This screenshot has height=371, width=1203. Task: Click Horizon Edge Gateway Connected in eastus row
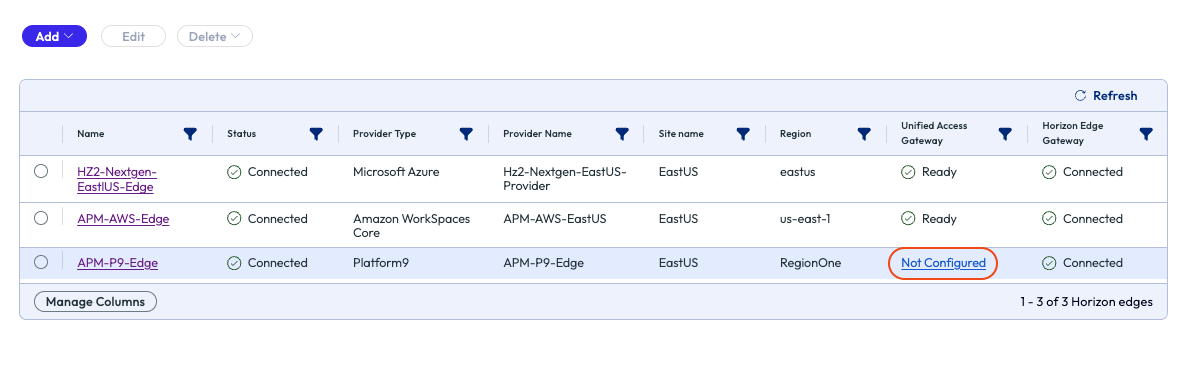click(1082, 172)
